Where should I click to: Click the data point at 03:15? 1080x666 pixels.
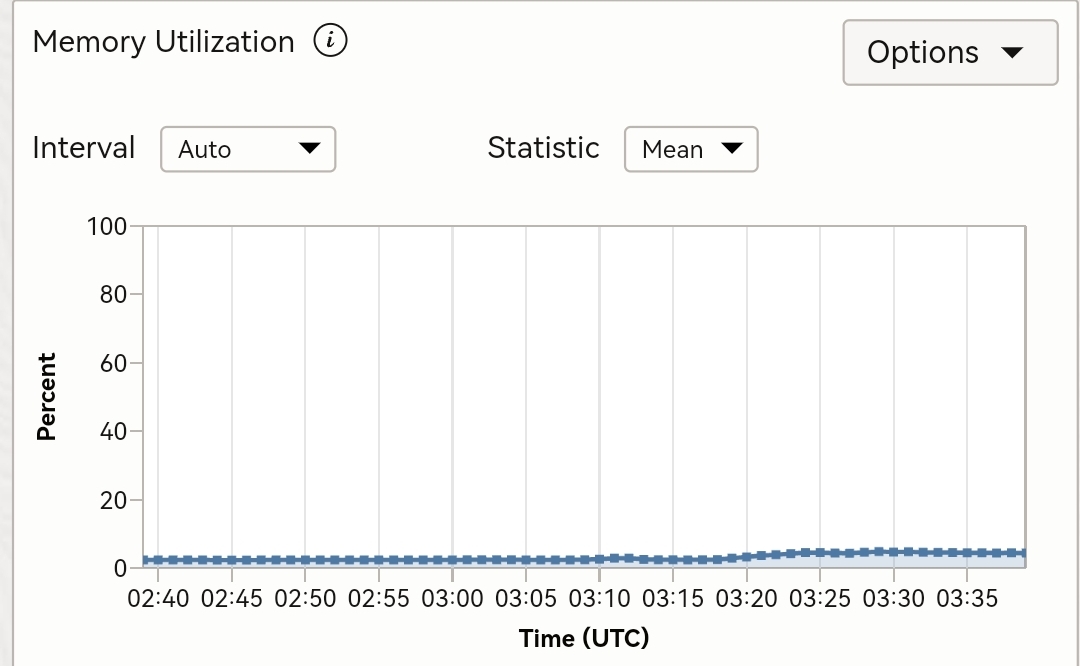tap(673, 560)
